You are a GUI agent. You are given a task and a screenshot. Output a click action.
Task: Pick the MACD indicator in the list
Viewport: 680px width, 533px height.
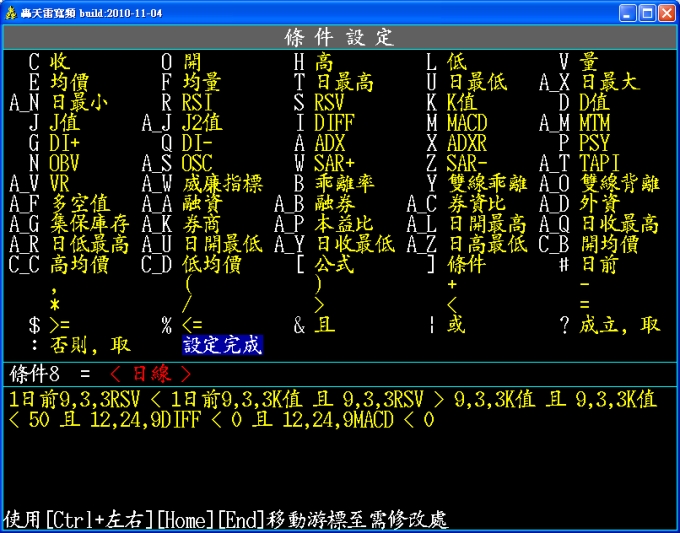tap(467, 123)
